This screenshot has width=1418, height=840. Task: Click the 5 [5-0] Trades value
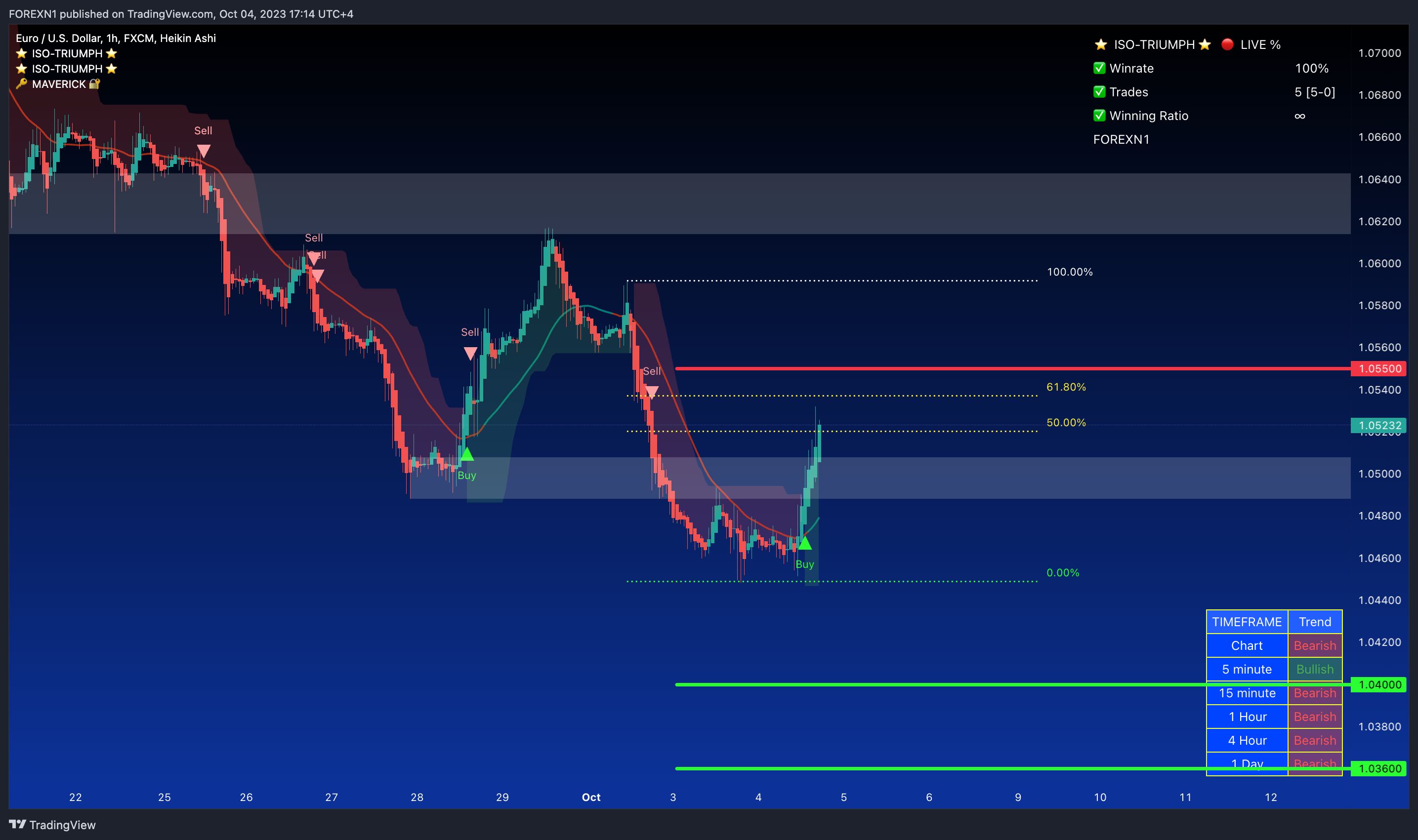click(x=1315, y=92)
